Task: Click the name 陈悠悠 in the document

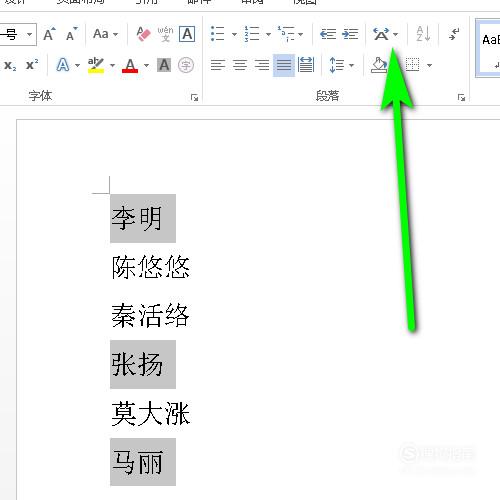Action: click(151, 267)
